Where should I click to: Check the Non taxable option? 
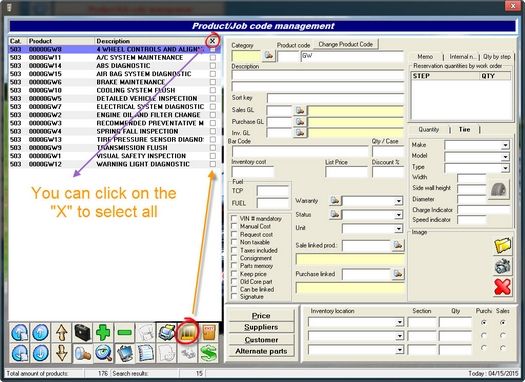click(x=234, y=242)
